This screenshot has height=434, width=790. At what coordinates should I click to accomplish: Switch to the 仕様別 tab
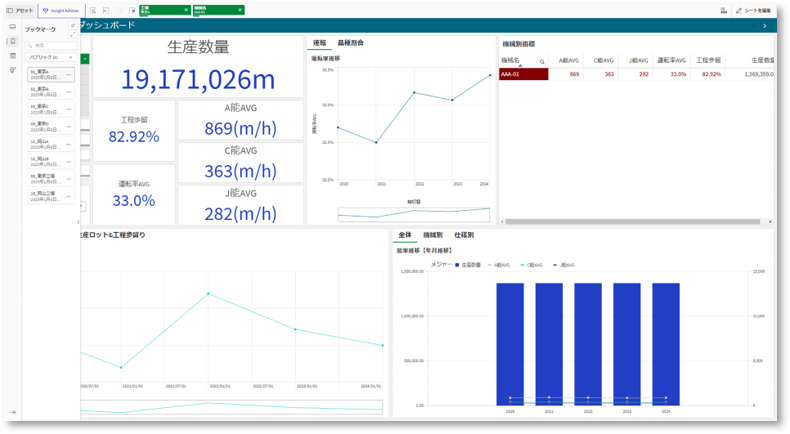point(464,235)
